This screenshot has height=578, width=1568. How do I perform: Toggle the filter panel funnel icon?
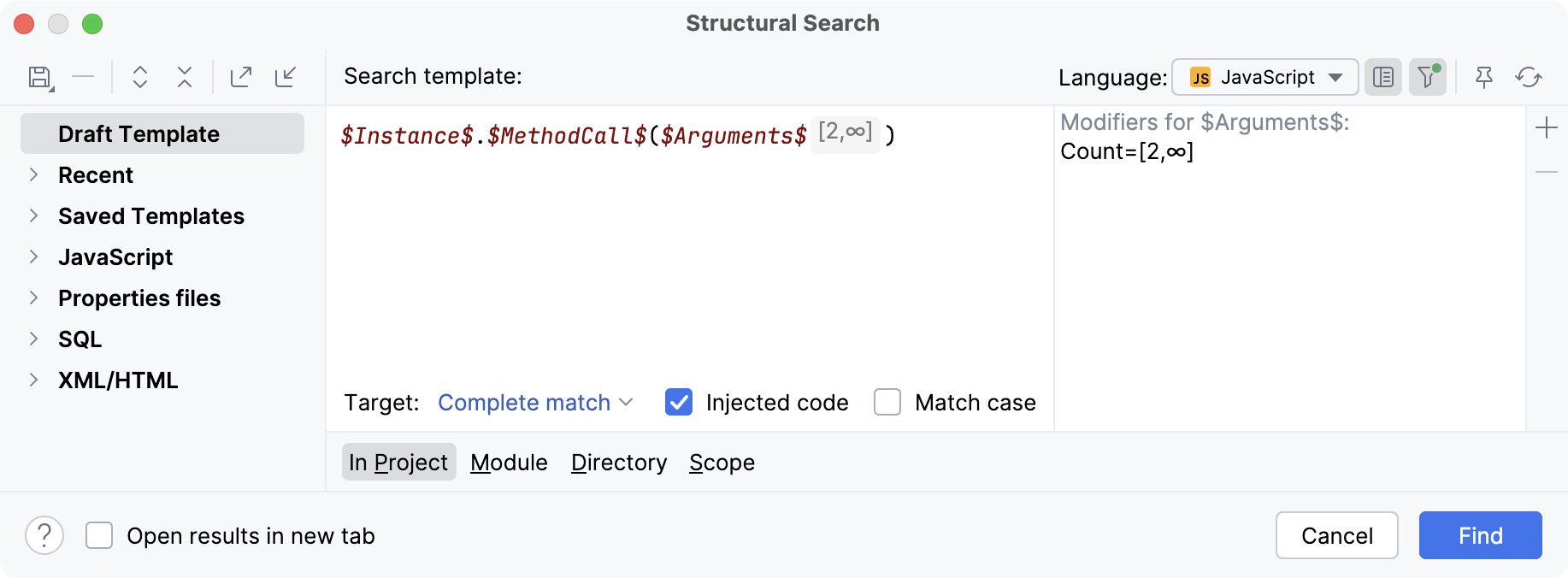(1427, 77)
